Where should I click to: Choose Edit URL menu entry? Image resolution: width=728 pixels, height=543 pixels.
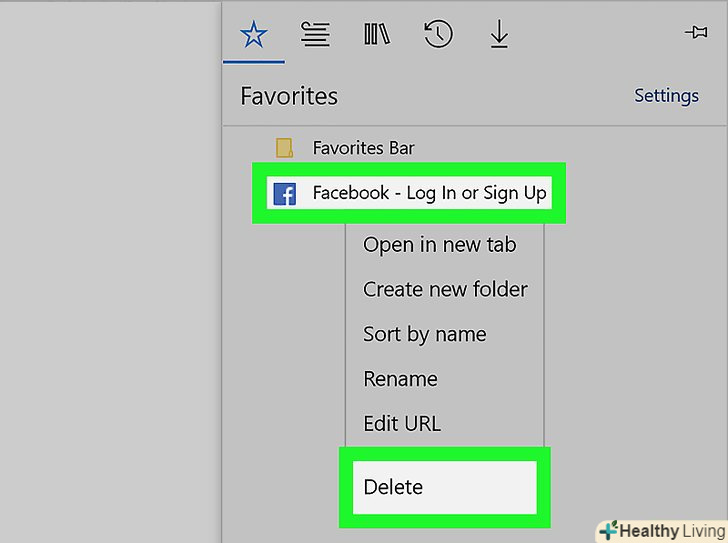pyautogui.click(x=401, y=423)
